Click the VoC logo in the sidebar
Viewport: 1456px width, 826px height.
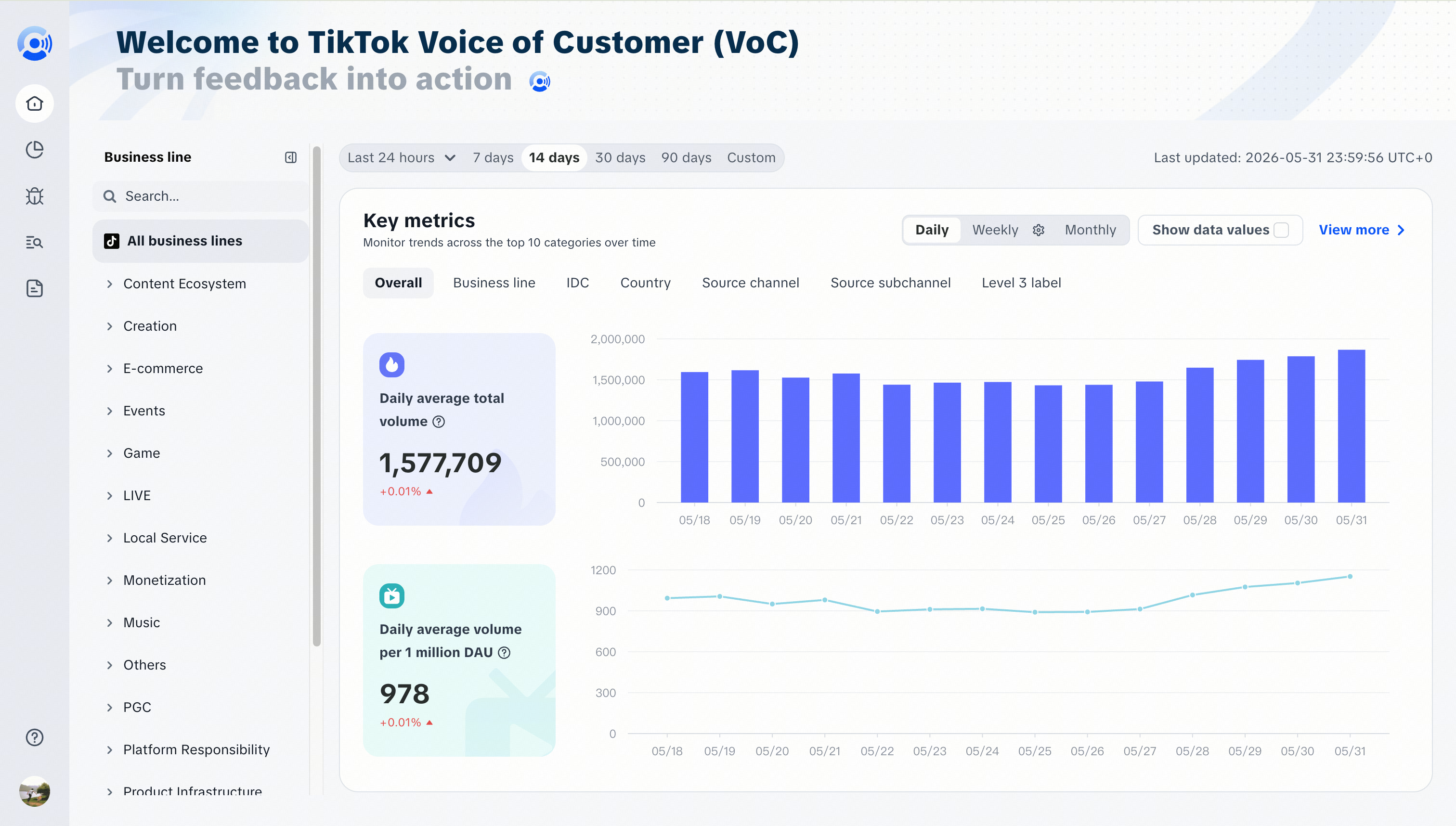[x=35, y=43]
